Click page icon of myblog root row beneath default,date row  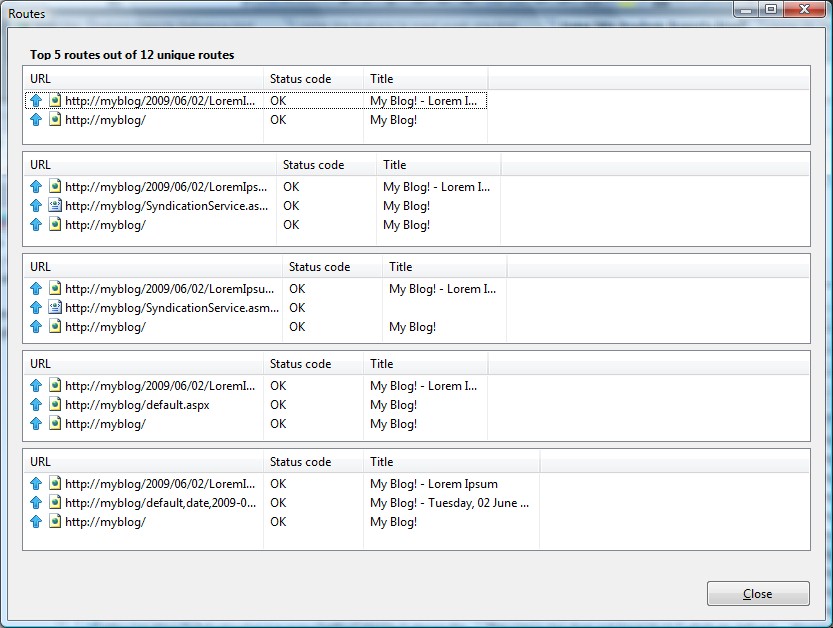[x=55, y=521]
